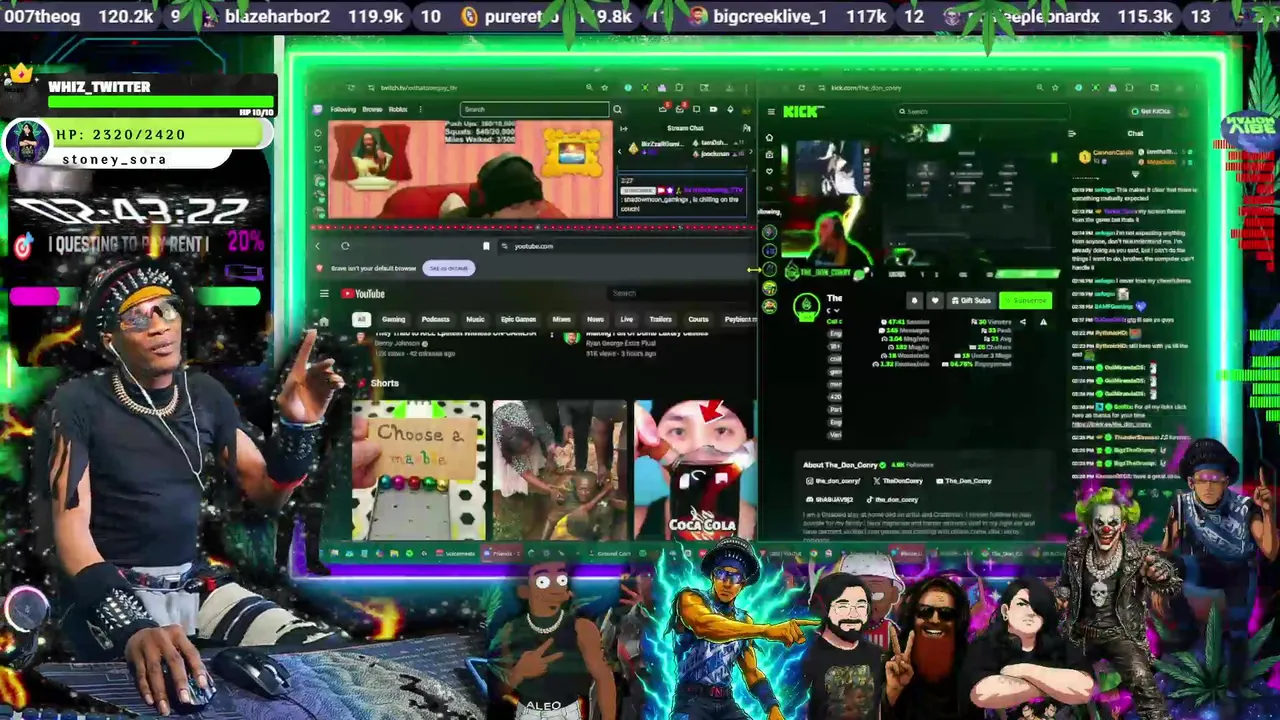Screen dimensions: 1280x720
Task: Click Twitch Bits diamond icon
Action: coord(730,109)
